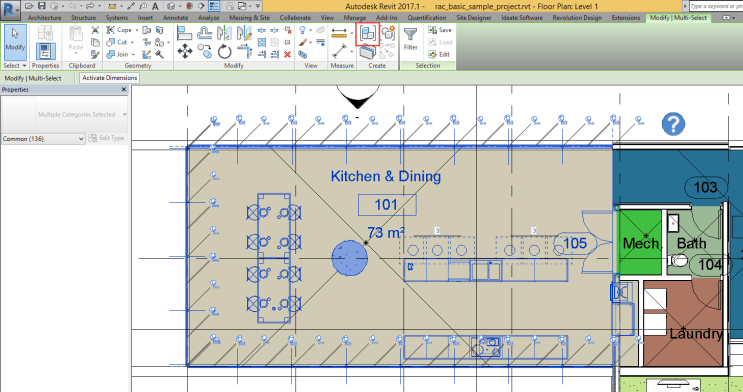Select the Align tool
This screenshot has height=392, width=743.
(184, 33)
